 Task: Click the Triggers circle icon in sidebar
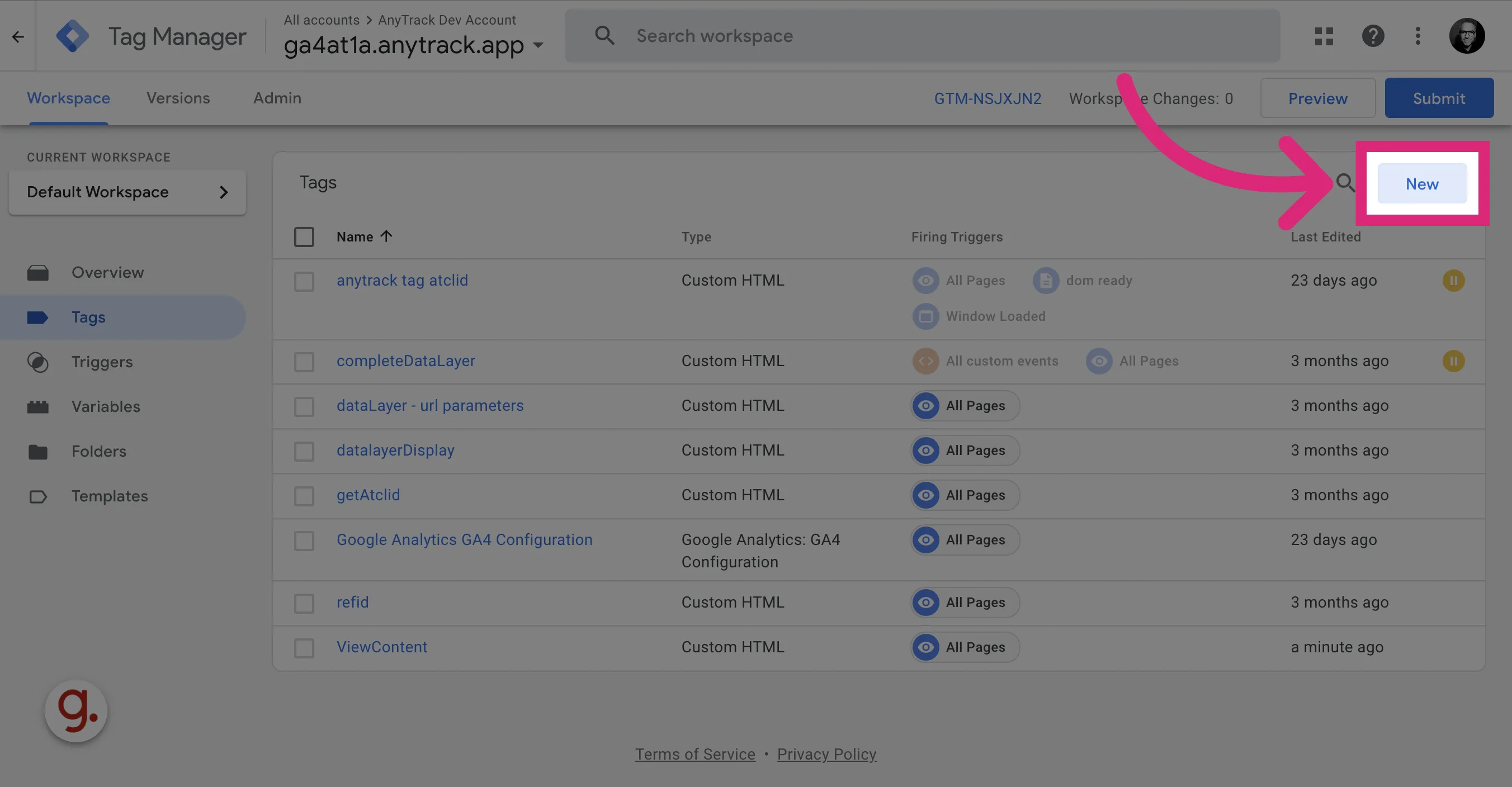tap(38, 362)
